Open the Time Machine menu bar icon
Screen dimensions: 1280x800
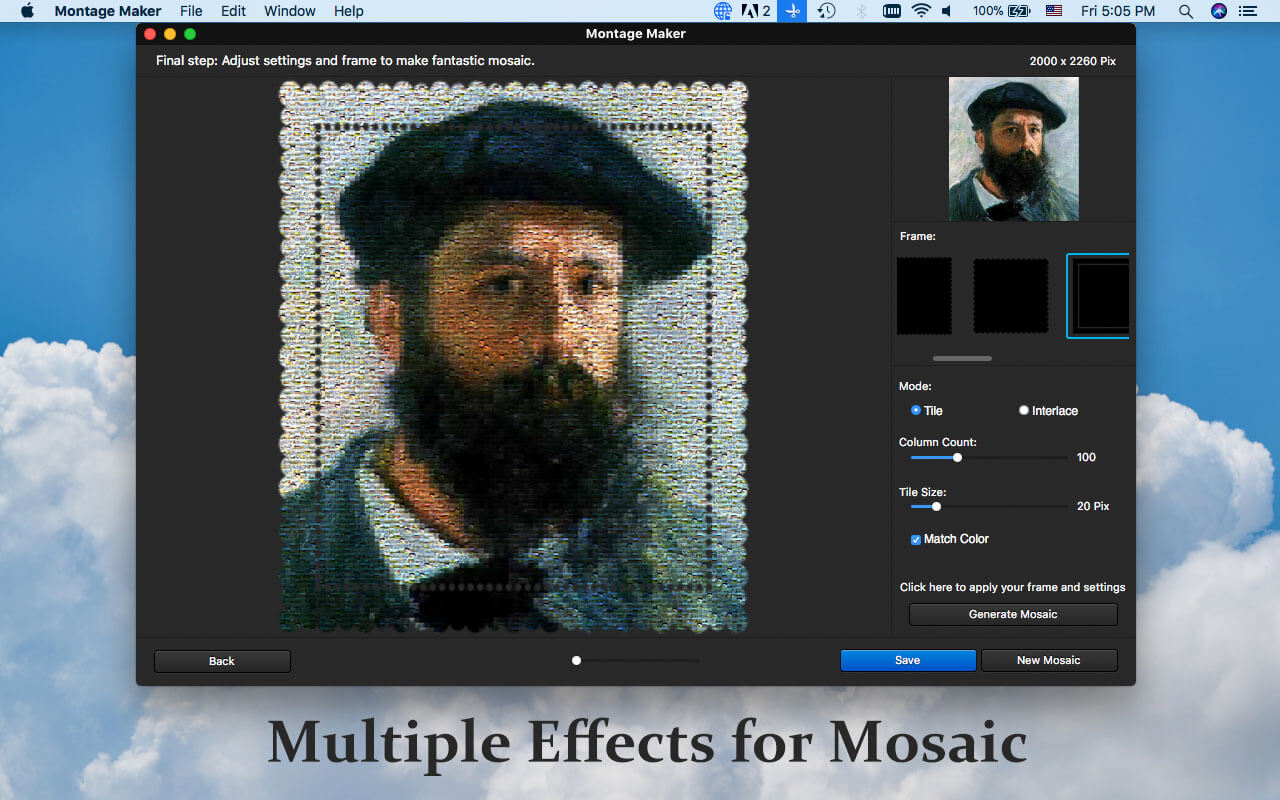point(826,11)
